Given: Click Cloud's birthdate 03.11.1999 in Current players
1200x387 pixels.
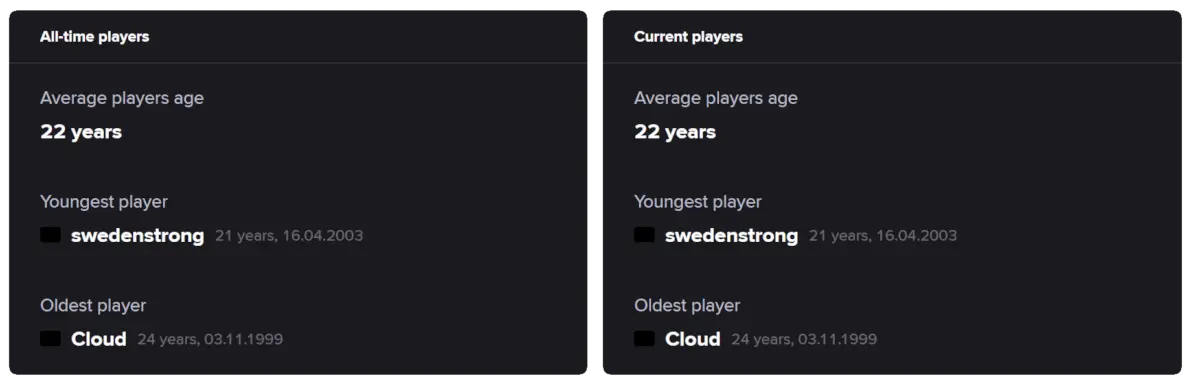Looking at the screenshot, I should (838, 339).
